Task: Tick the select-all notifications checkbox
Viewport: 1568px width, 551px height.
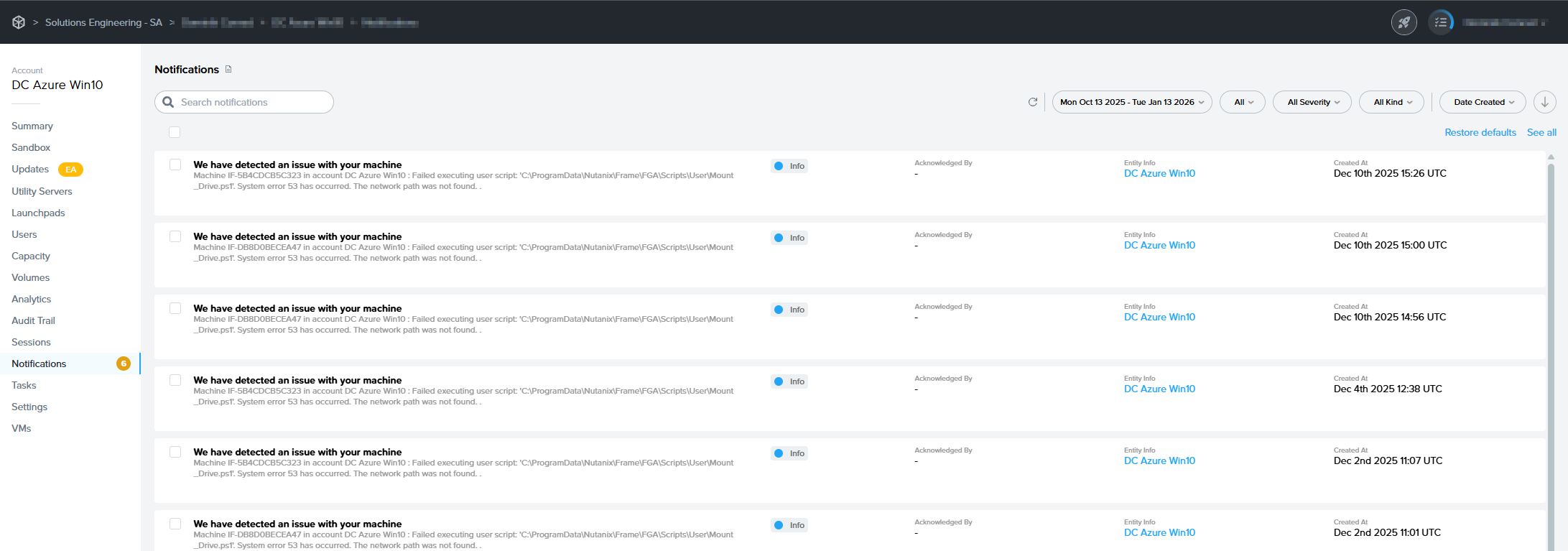Action: [175, 132]
